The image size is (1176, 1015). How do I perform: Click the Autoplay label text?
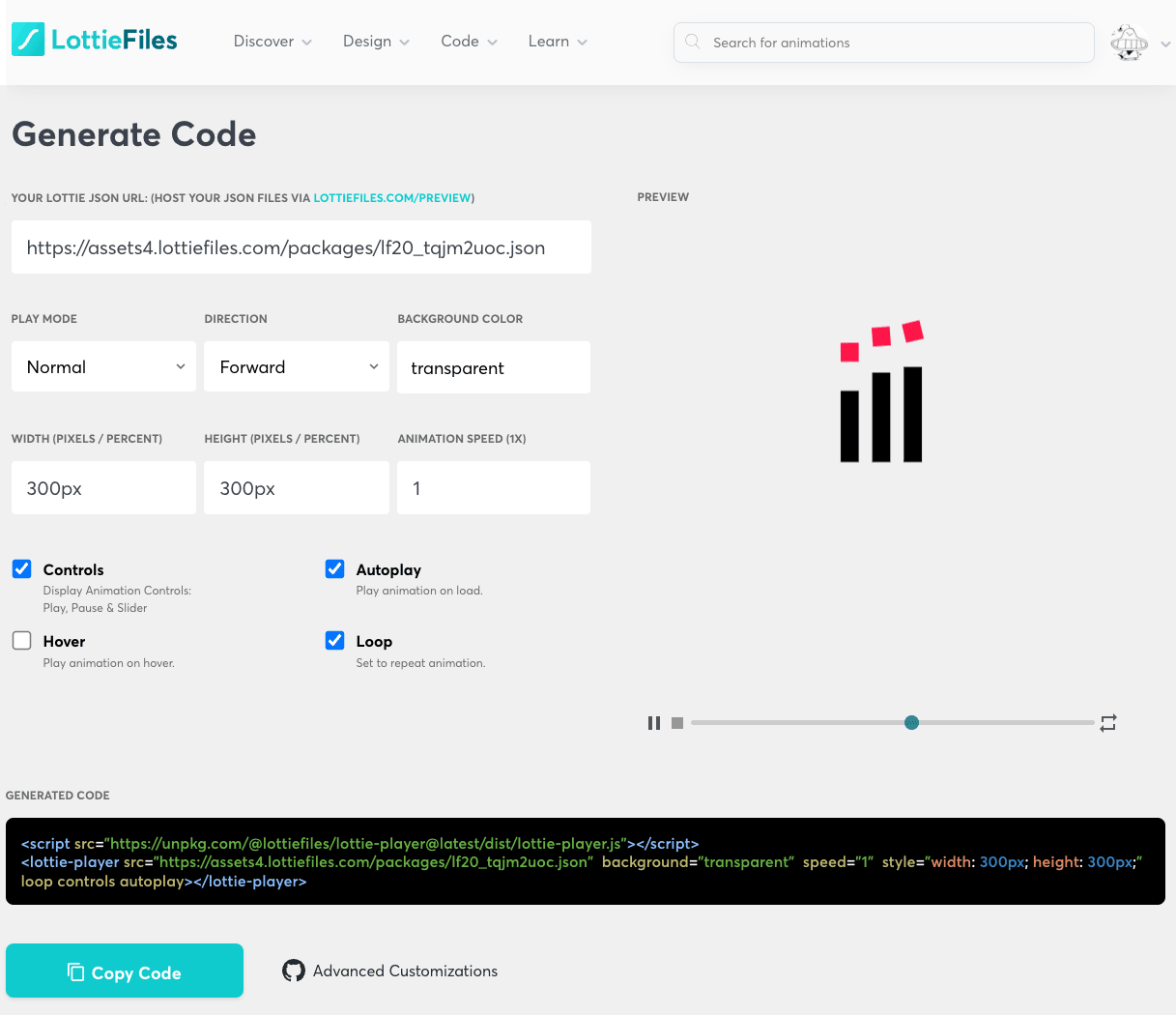(388, 569)
